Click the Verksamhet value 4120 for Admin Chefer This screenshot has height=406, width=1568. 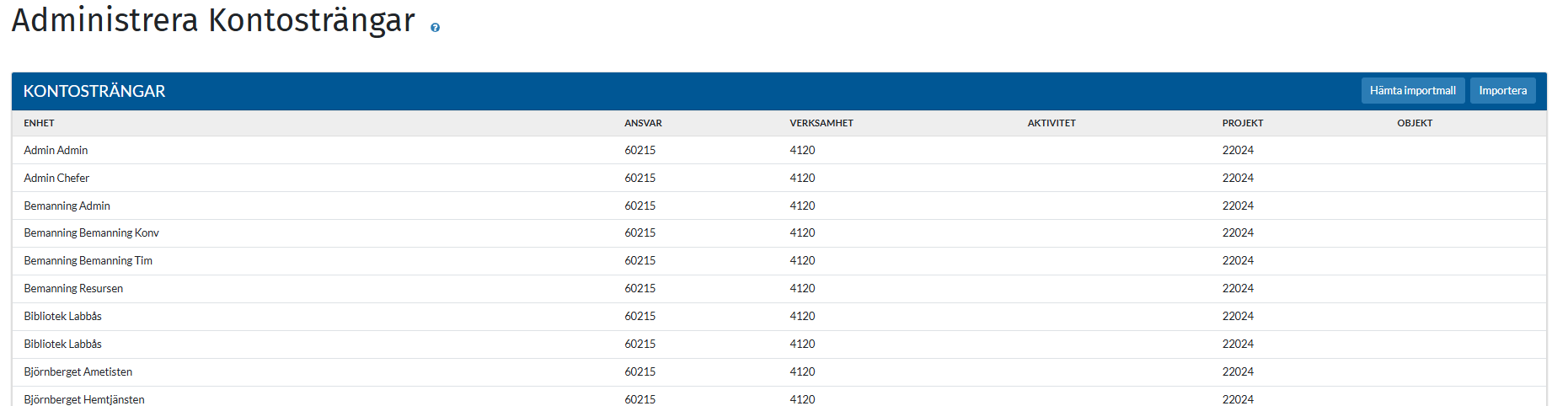pos(801,178)
